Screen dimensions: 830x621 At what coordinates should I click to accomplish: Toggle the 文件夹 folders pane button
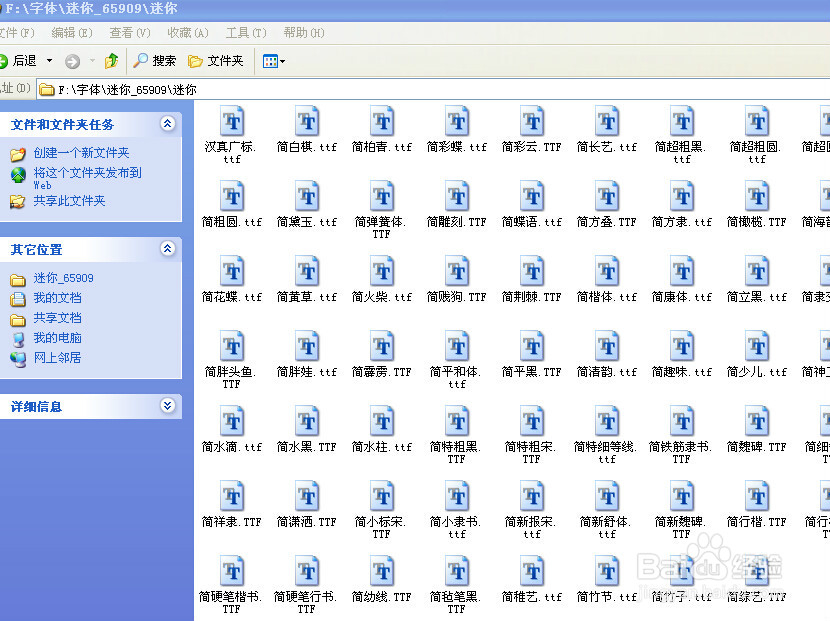tap(216, 61)
